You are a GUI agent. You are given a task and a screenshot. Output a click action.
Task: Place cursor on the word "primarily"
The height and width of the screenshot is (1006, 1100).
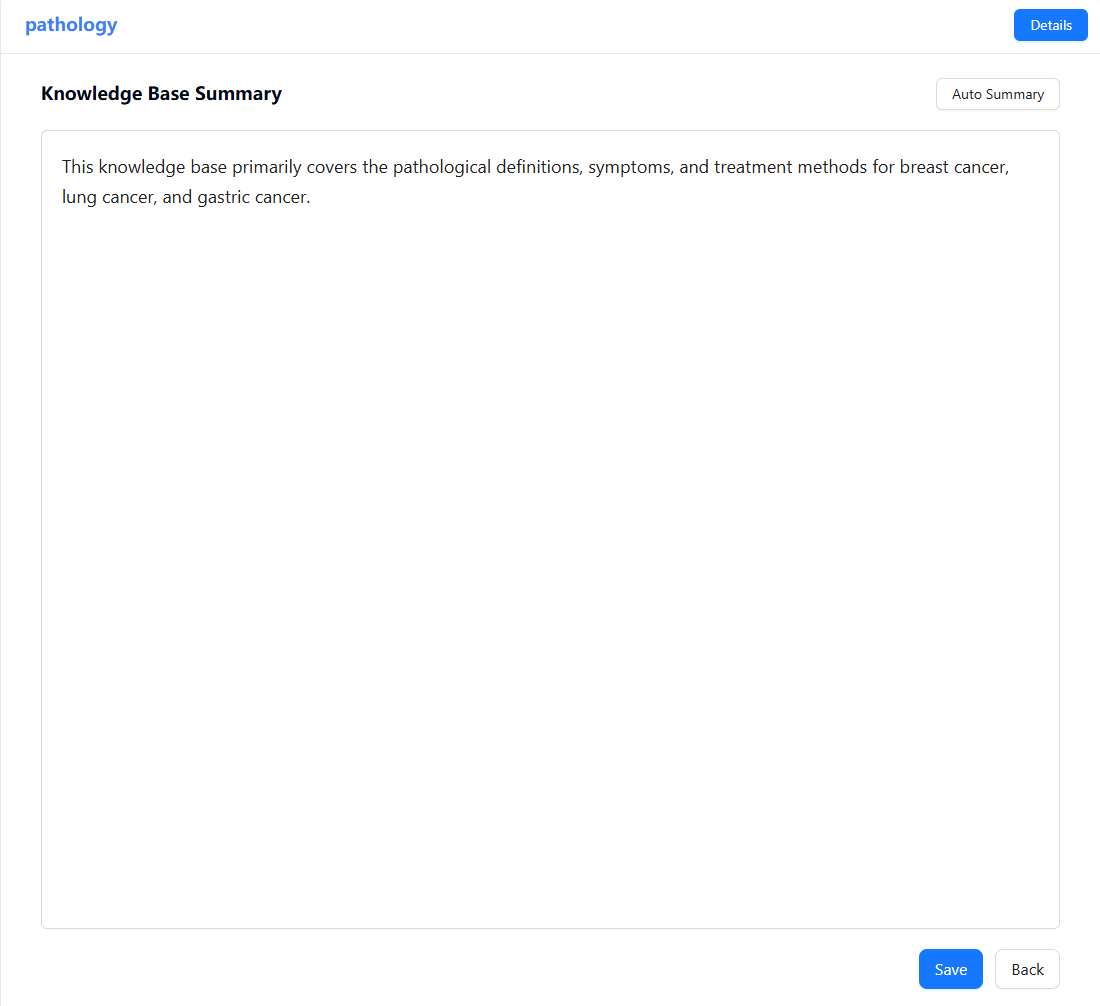click(268, 167)
